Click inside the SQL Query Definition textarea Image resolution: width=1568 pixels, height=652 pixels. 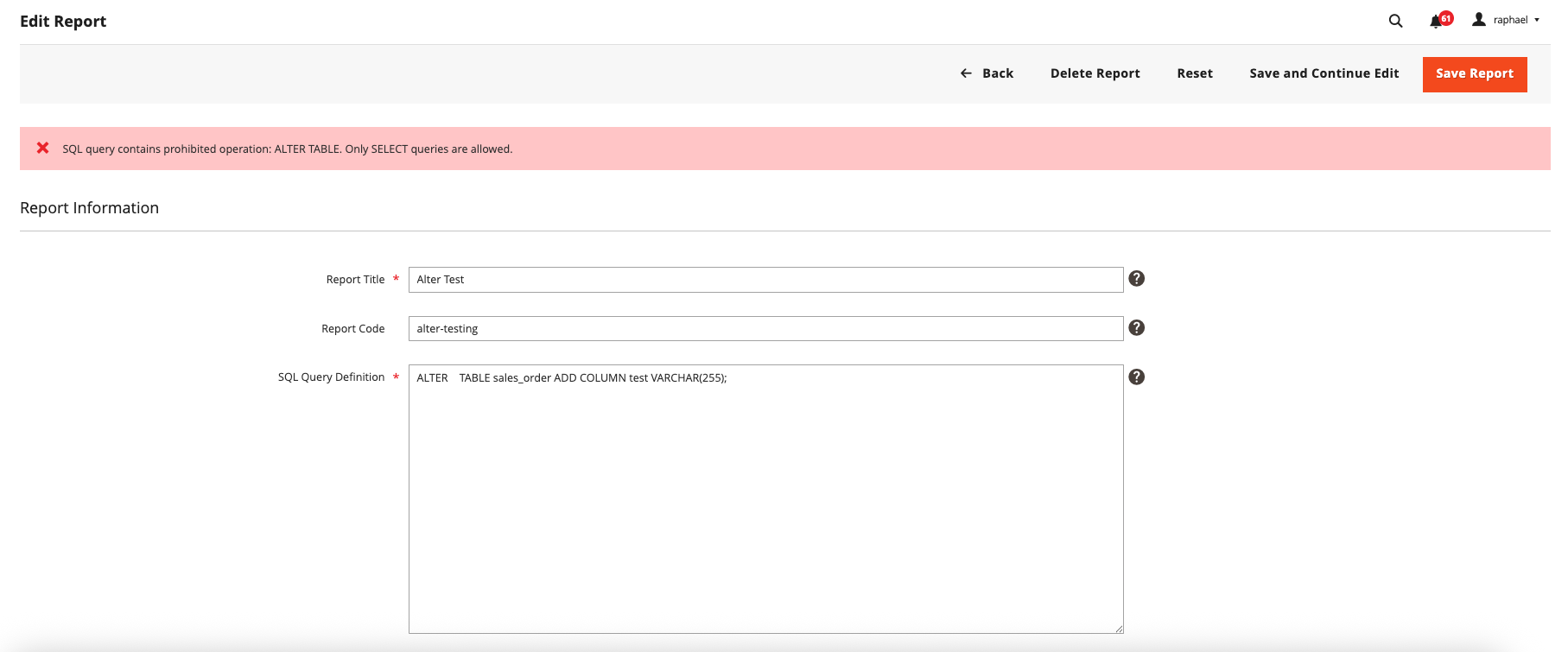tap(765, 501)
